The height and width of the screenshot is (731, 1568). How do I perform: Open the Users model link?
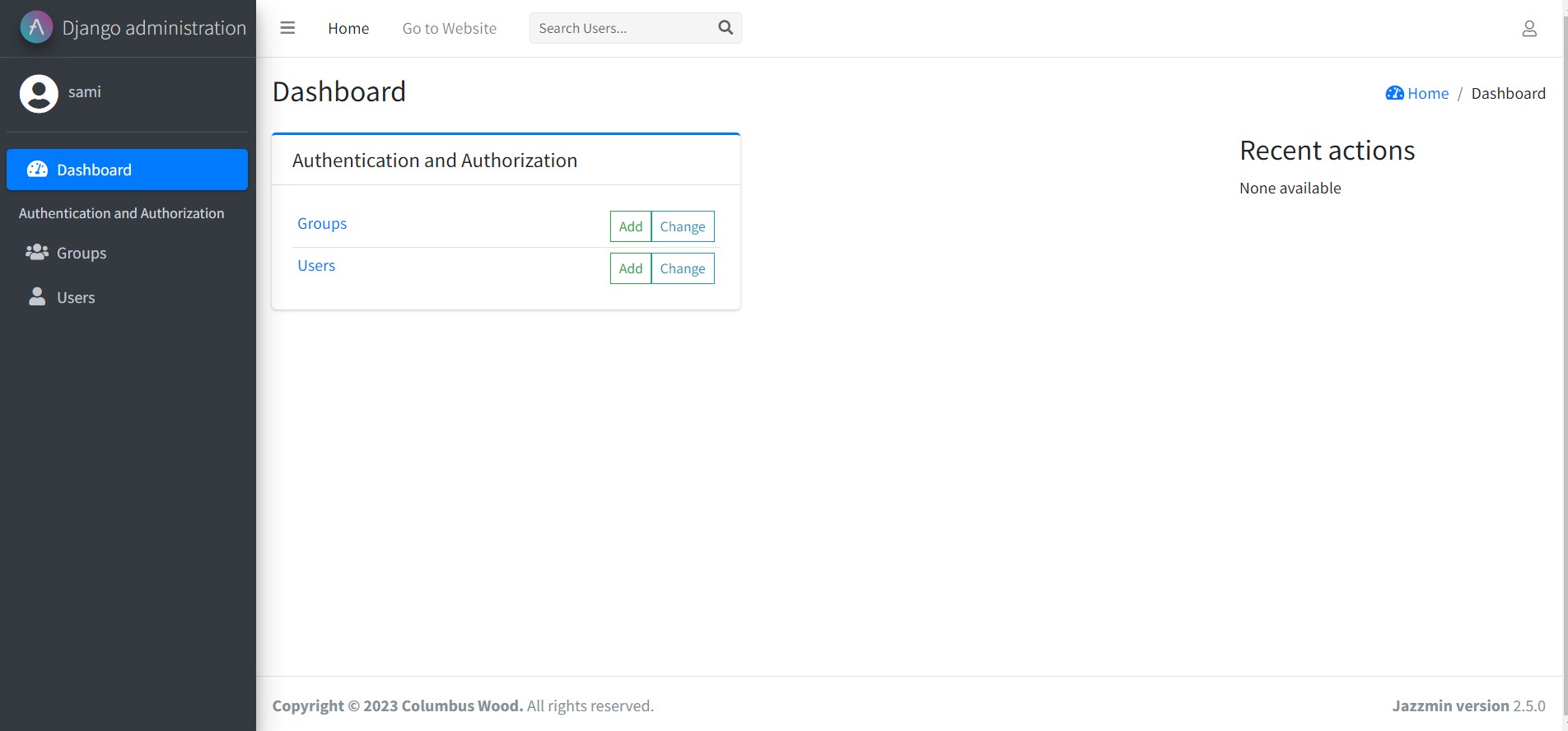(316, 265)
